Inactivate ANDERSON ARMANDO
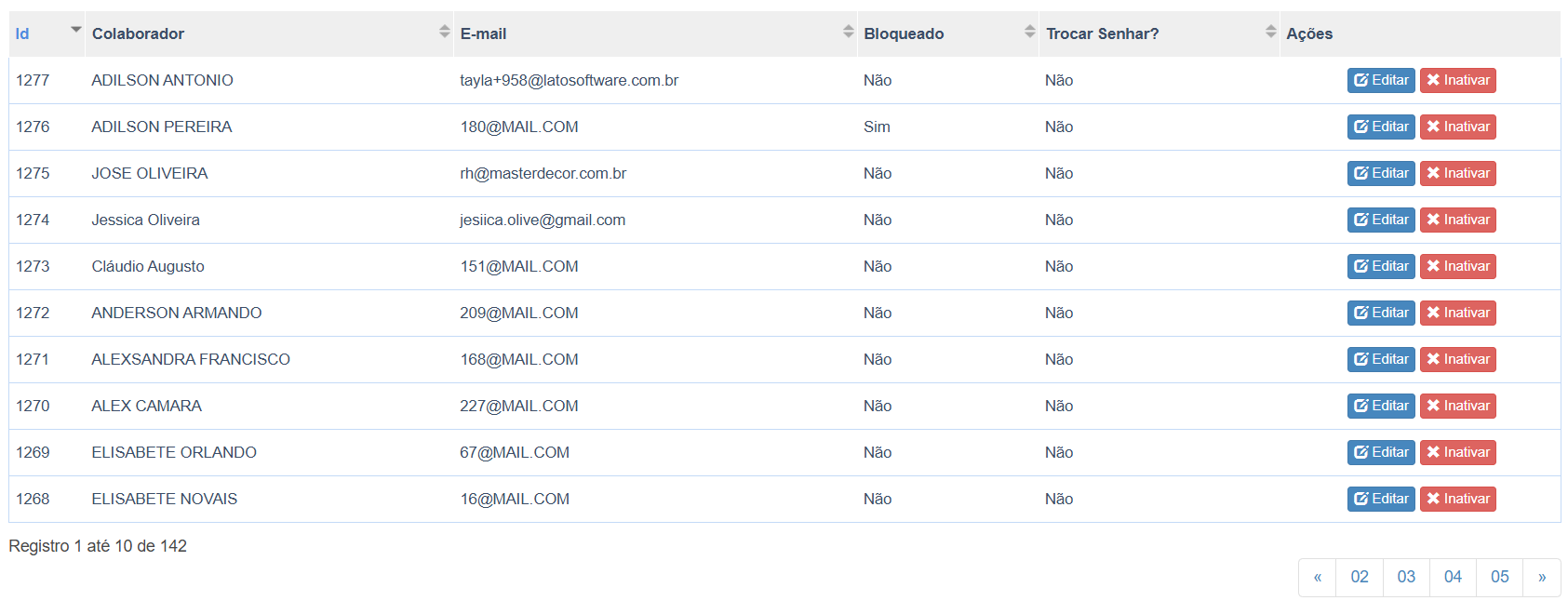Screen dimensions: 1568x614 pyautogui.click(x=1458, y=313)
